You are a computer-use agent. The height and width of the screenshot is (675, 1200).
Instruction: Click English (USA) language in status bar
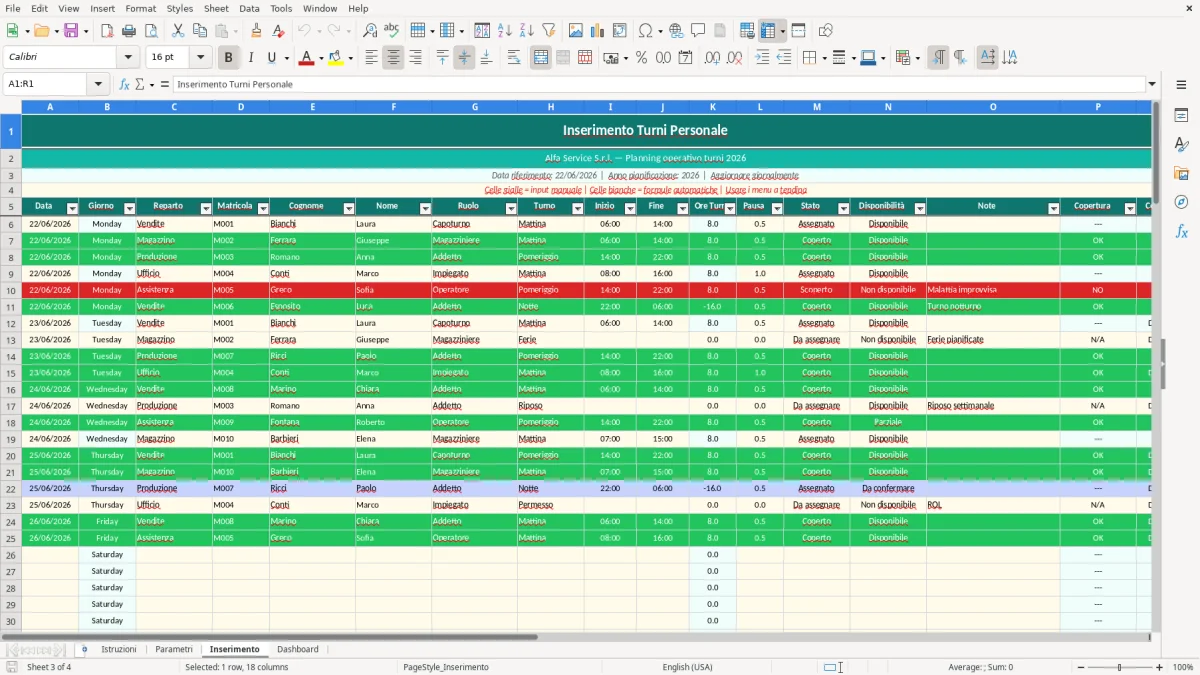point(688,667)
